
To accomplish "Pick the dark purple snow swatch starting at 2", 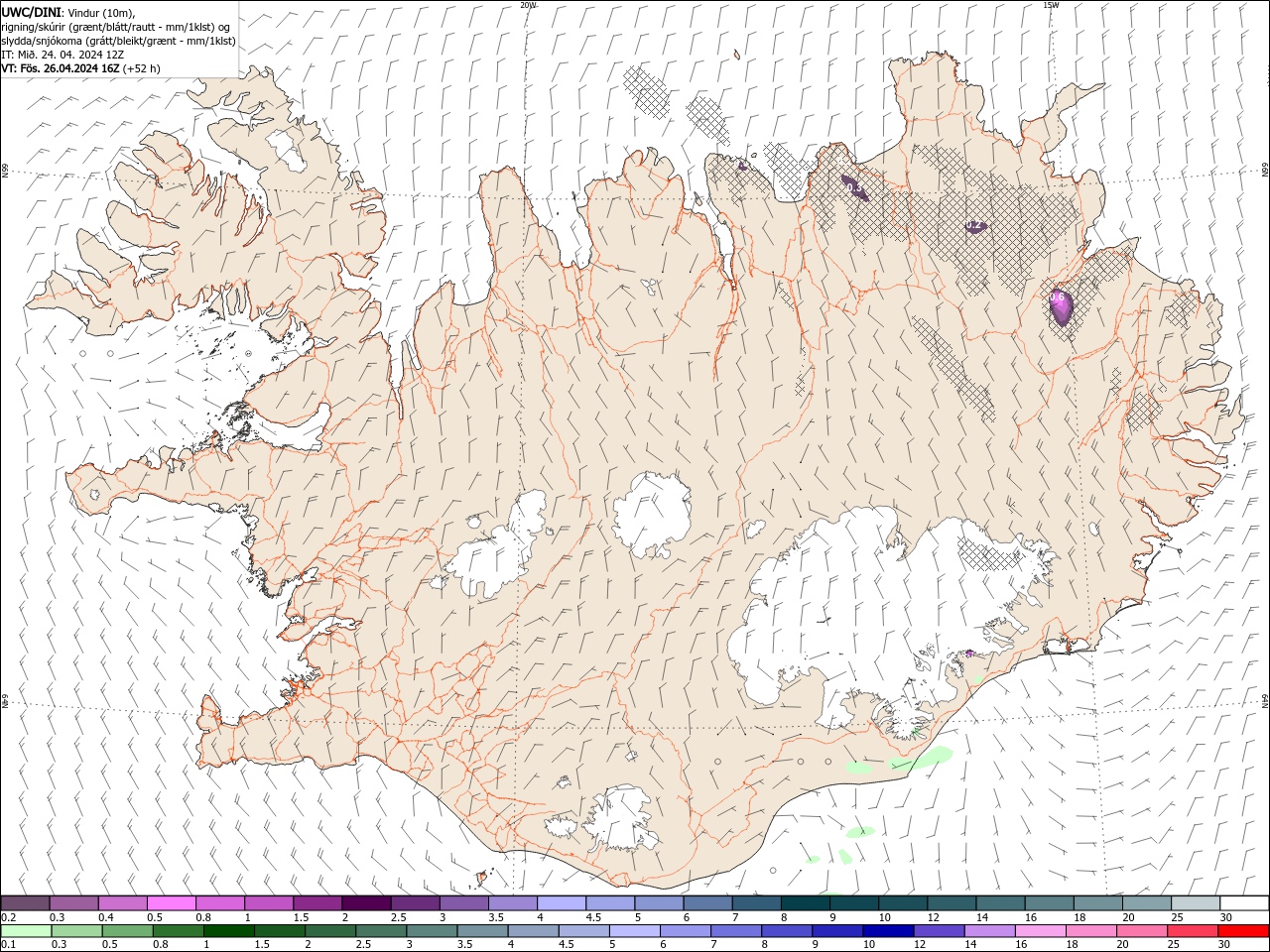I will pyautogui.click(x=365, y=903).
